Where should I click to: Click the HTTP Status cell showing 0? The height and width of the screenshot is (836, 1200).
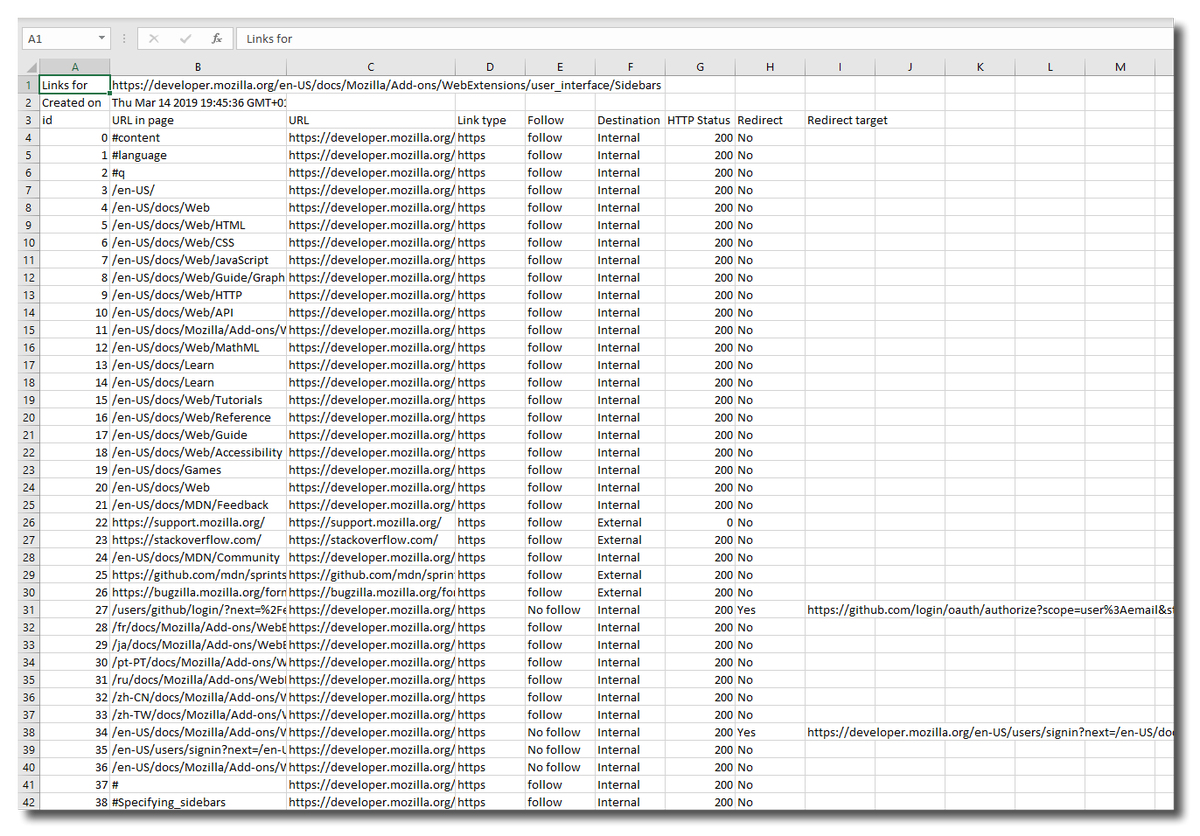[700, 522]
